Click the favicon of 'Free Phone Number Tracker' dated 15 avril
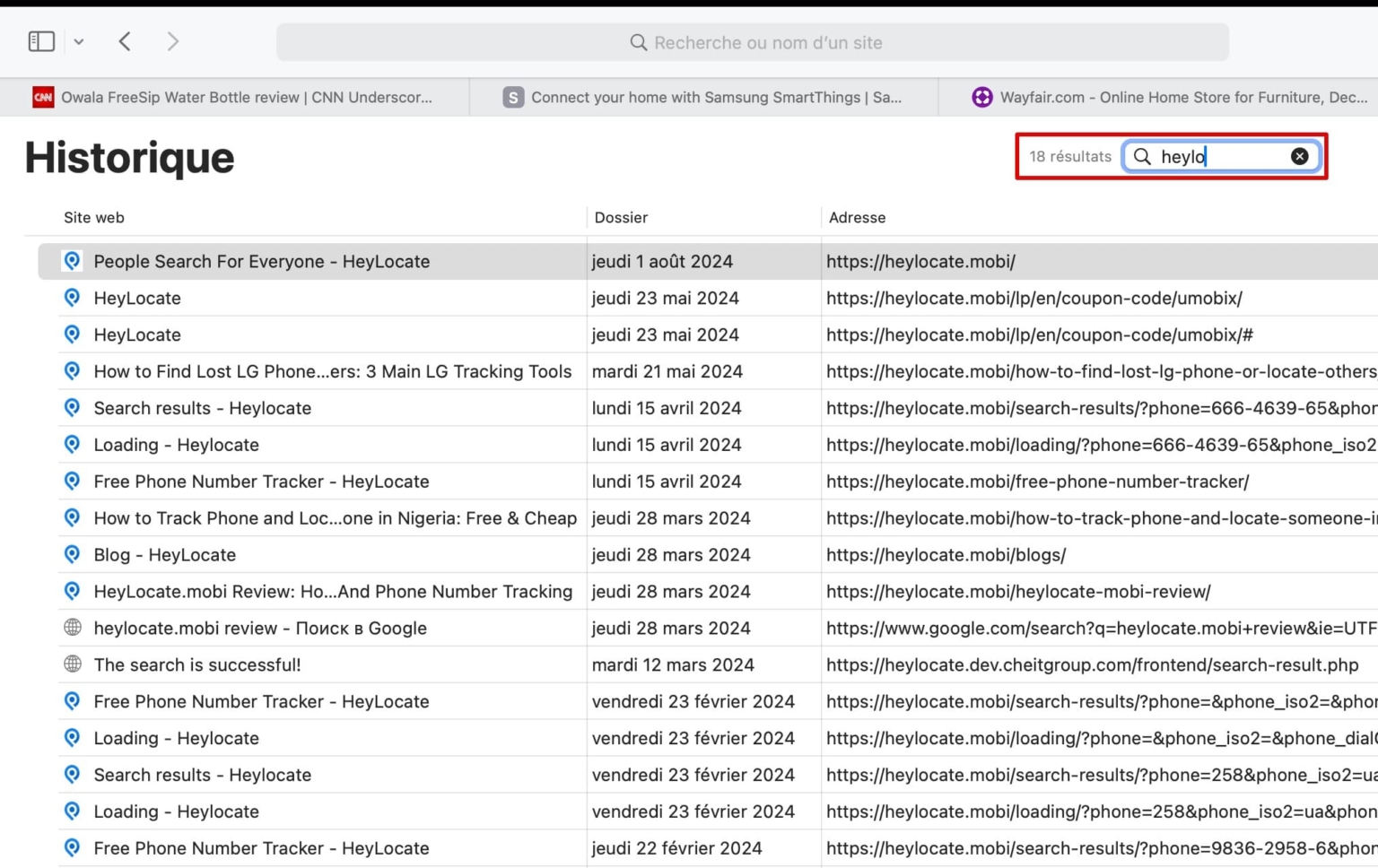This screenshot has width=1378, height=868. click(x=72, y=482)
